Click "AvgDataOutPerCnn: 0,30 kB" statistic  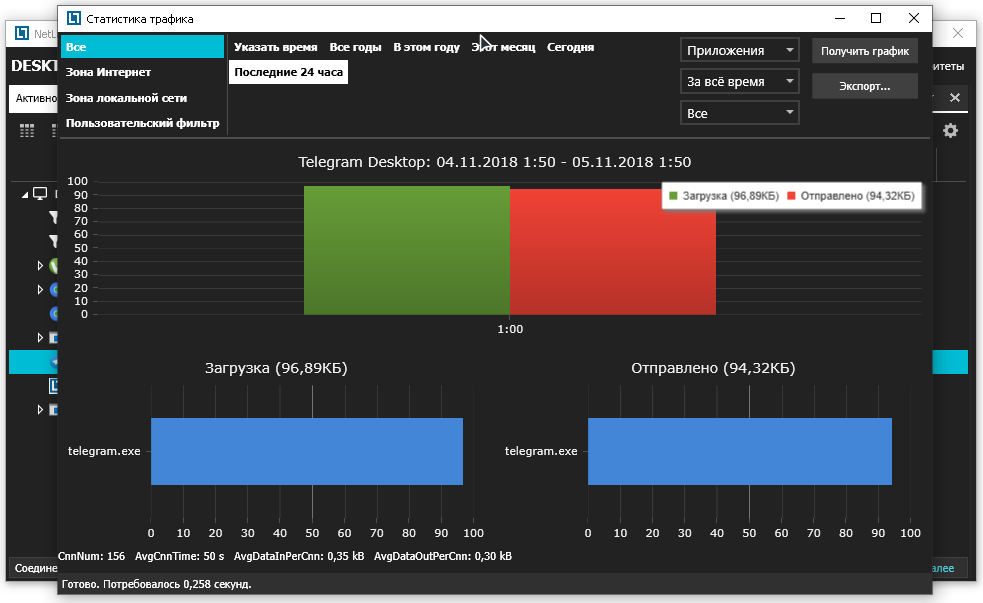[x=443, y=556]
